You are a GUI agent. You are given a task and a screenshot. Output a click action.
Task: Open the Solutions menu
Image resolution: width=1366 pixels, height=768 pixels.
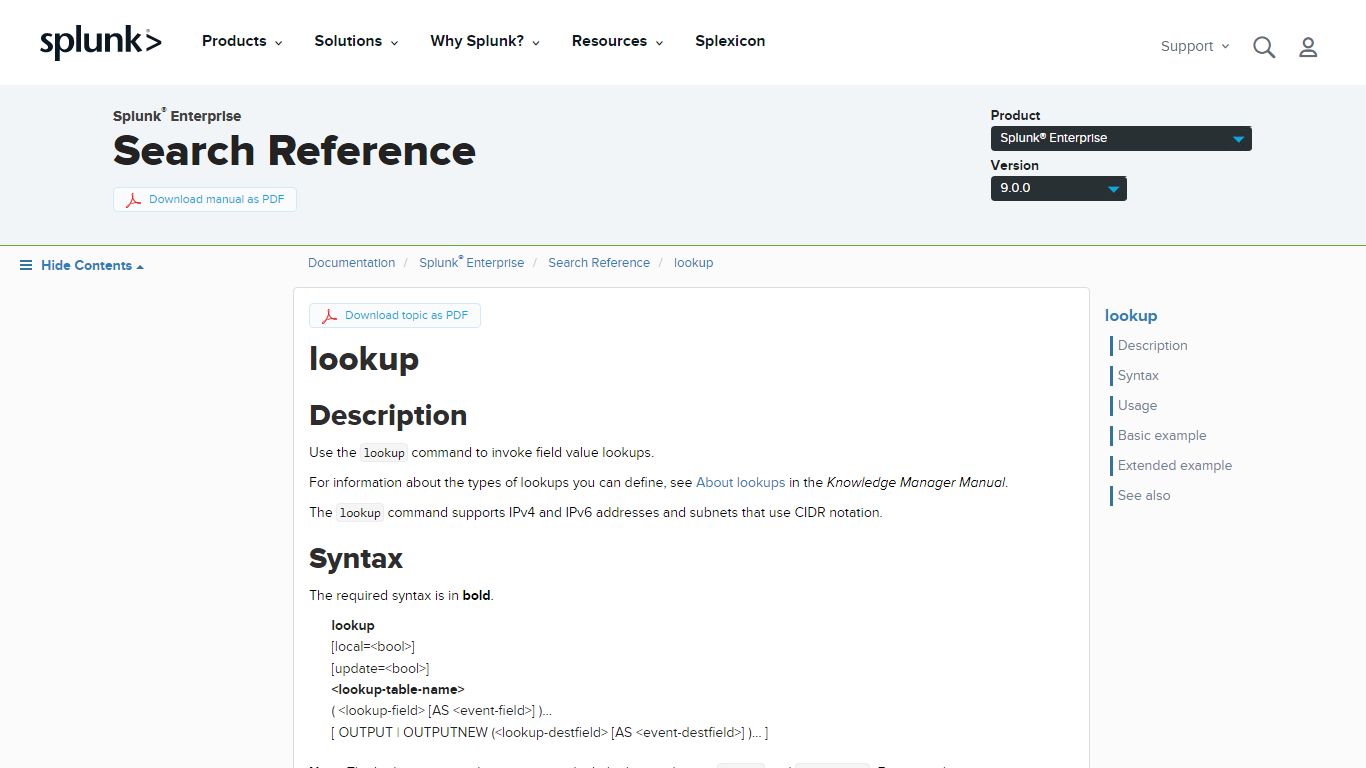356,41
